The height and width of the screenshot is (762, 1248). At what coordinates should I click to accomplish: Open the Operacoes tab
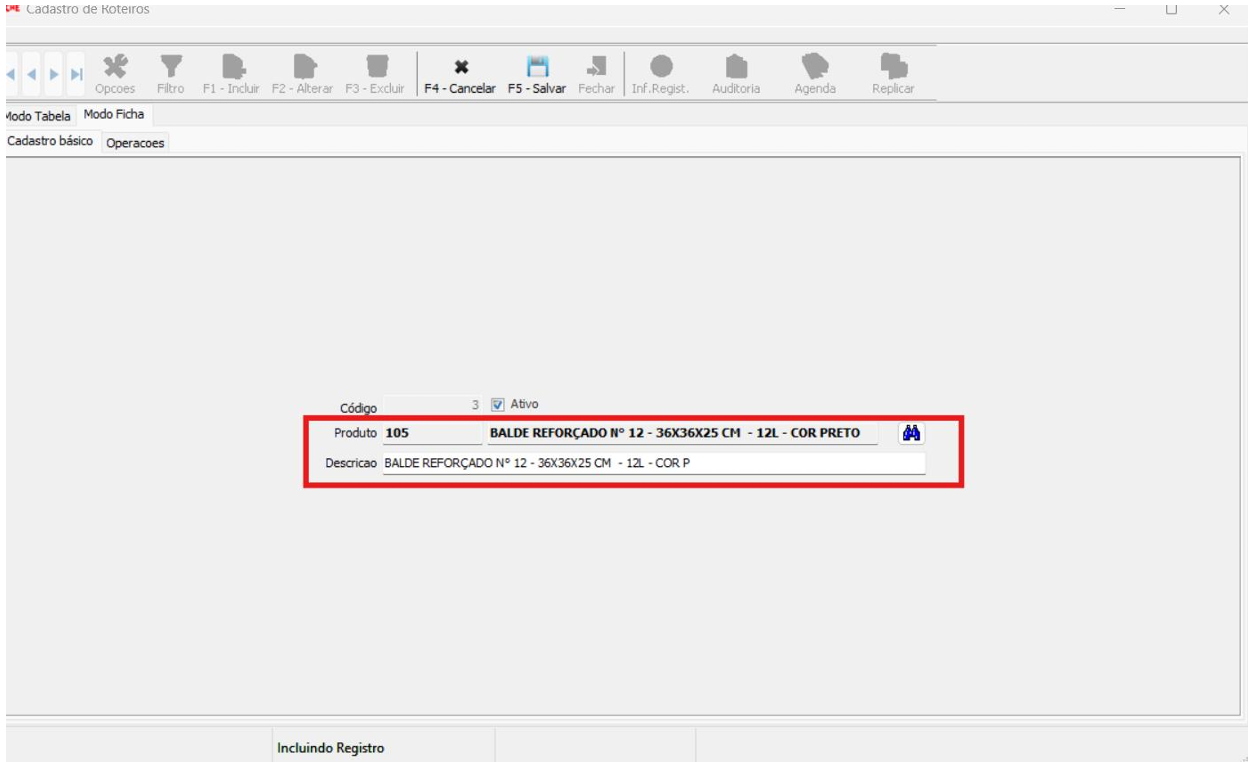click(x=135, y=143)
